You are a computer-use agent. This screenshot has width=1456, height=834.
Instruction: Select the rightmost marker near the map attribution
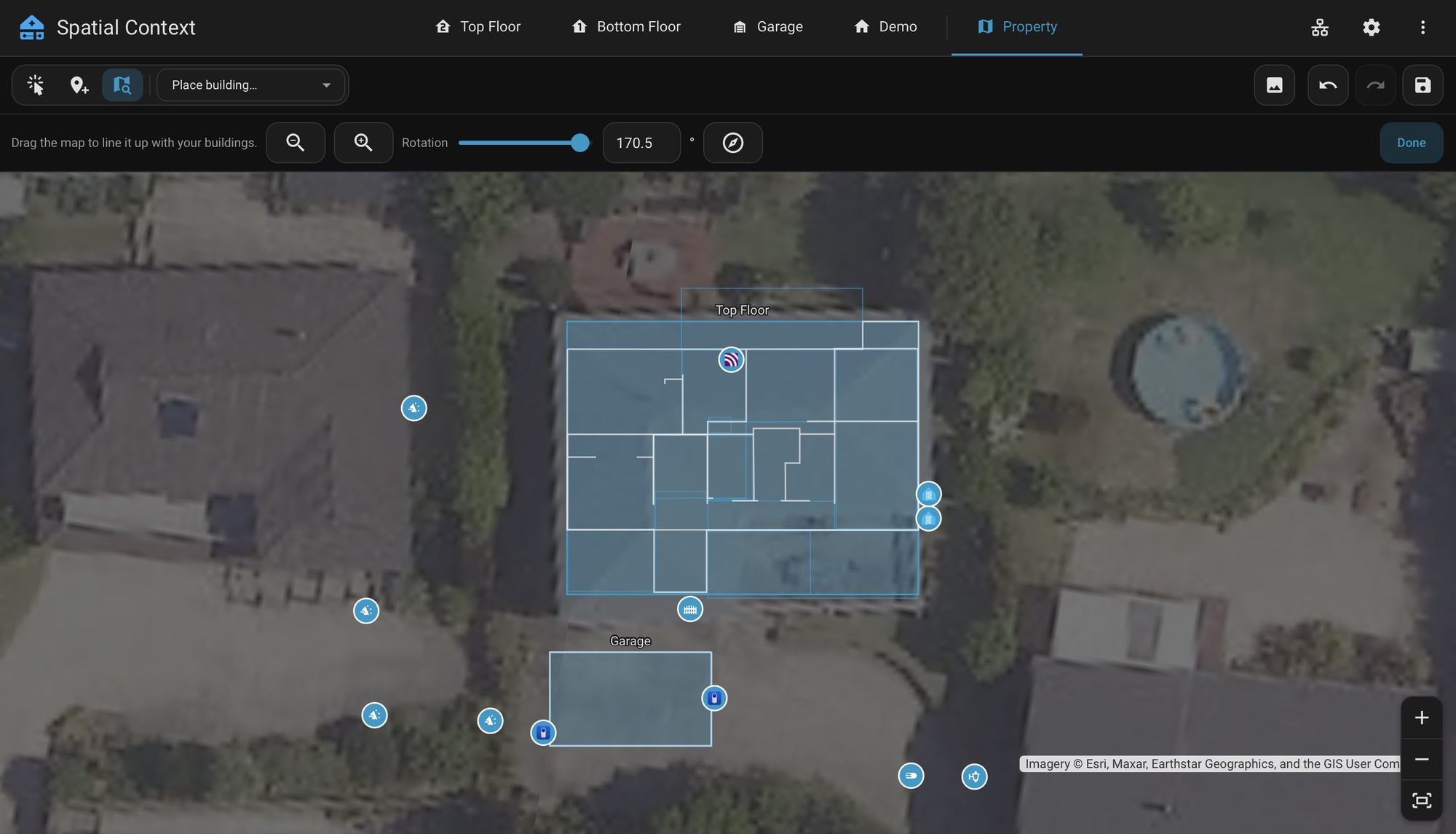(975, 776)
